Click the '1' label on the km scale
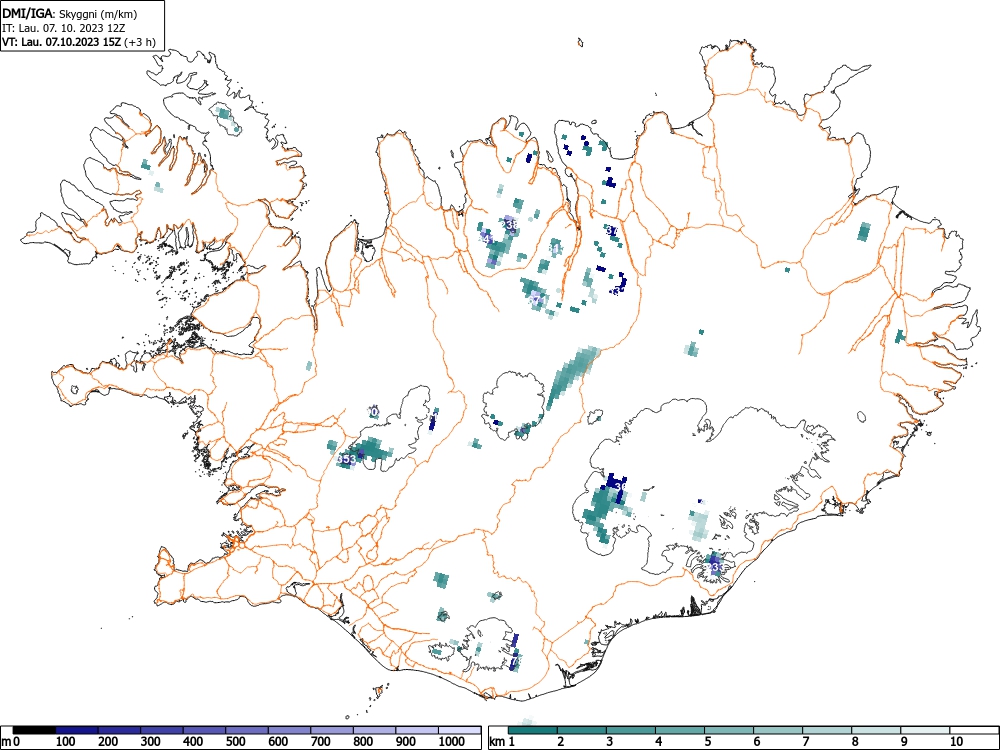Viewport: 1000px width, 750px height. tap(511, 742)
